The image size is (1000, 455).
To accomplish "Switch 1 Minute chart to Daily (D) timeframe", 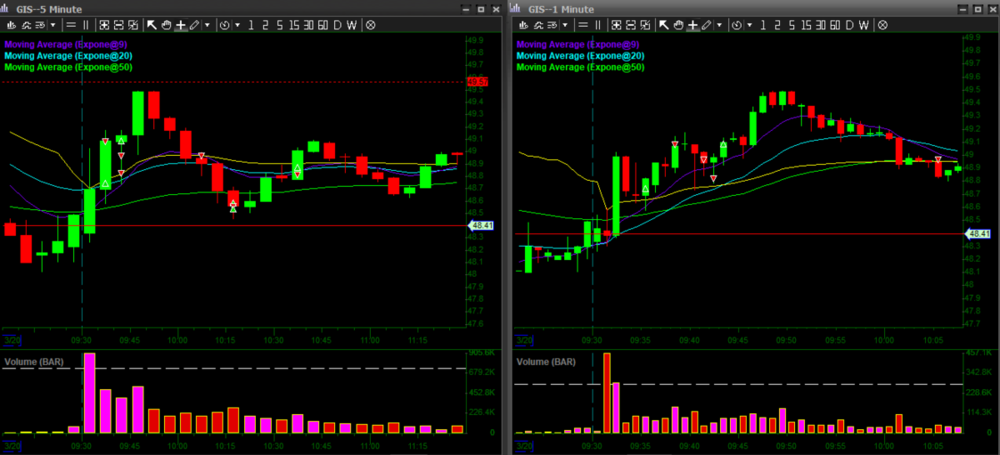I will [x=848, y=24].
